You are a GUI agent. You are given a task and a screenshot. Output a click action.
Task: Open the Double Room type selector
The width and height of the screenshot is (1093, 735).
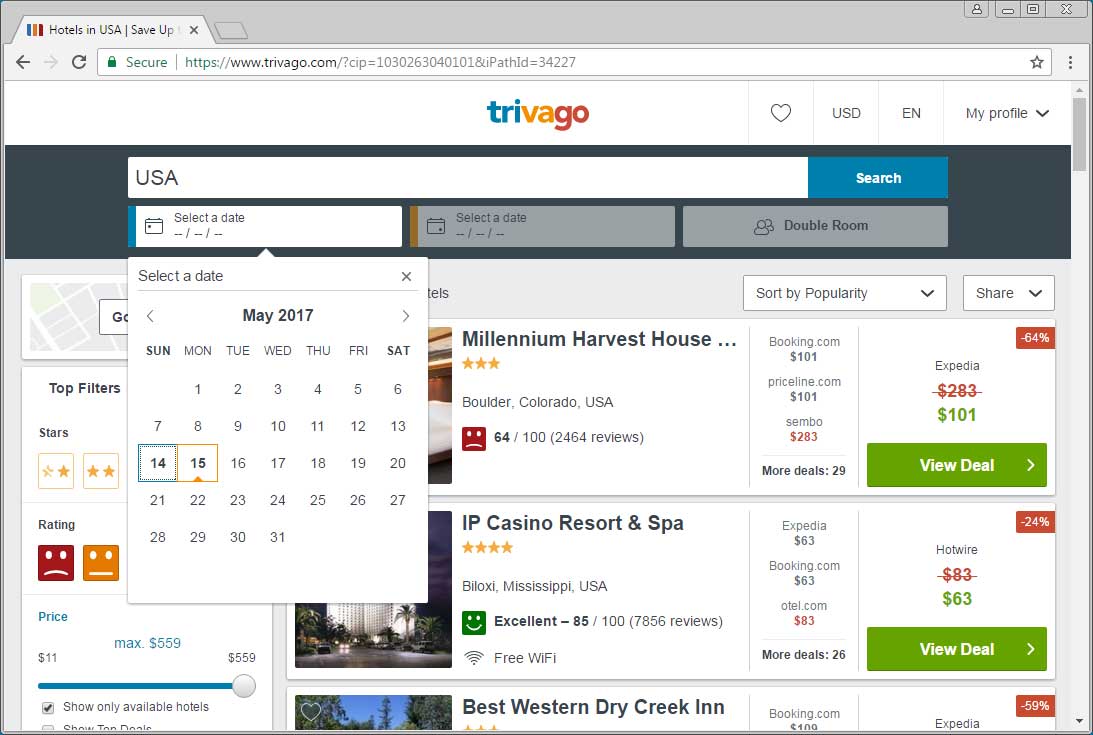point(815,226)
